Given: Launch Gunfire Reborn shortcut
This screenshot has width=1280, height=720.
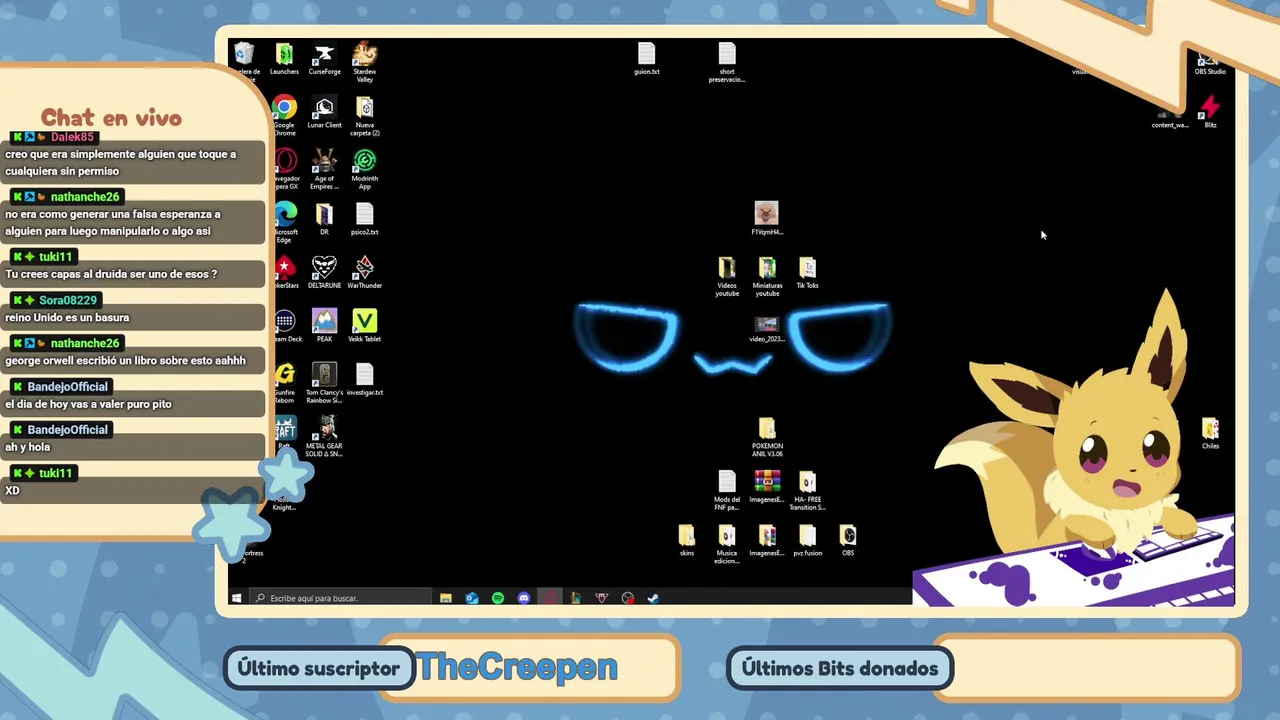Looking at the screenshot, I should pos(285,382).
